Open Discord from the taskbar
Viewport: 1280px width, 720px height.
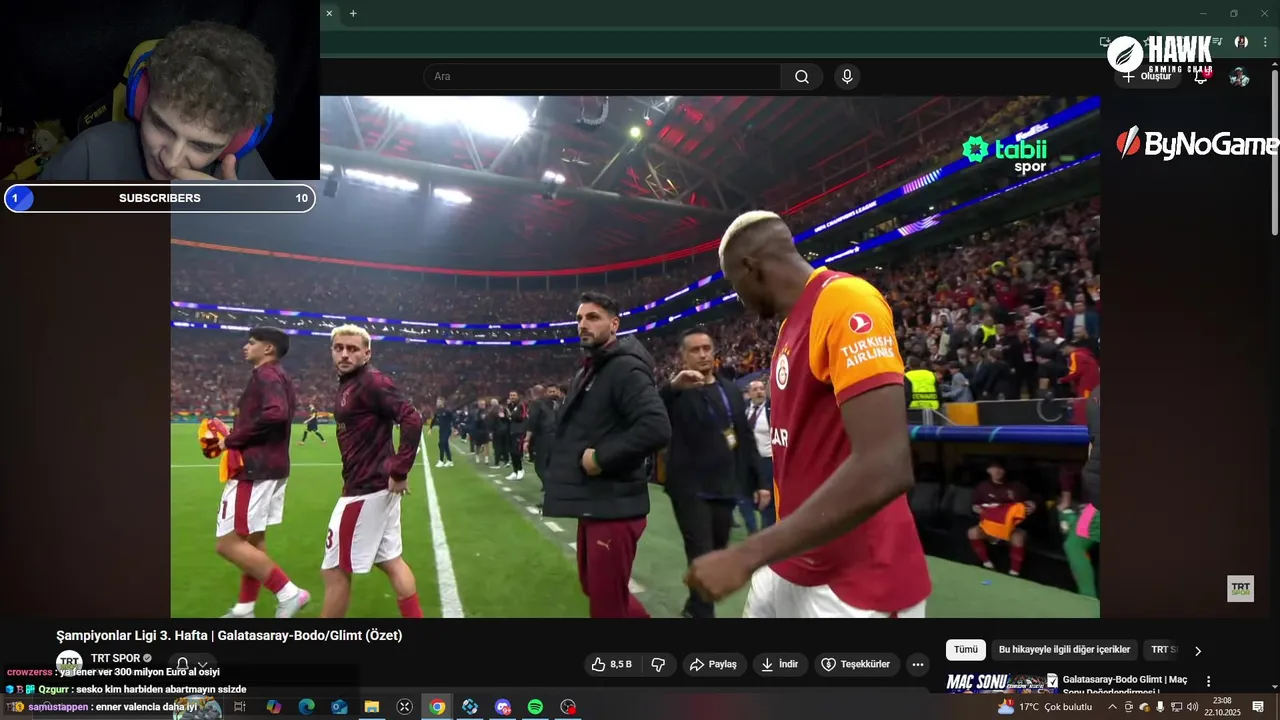(x=503, y=707)
